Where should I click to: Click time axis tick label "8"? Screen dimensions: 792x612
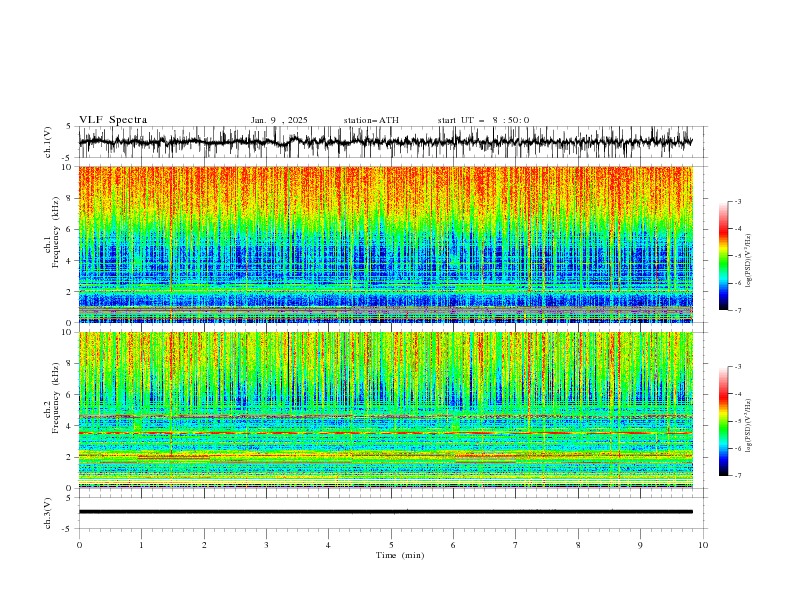click(x=578, y=545)
